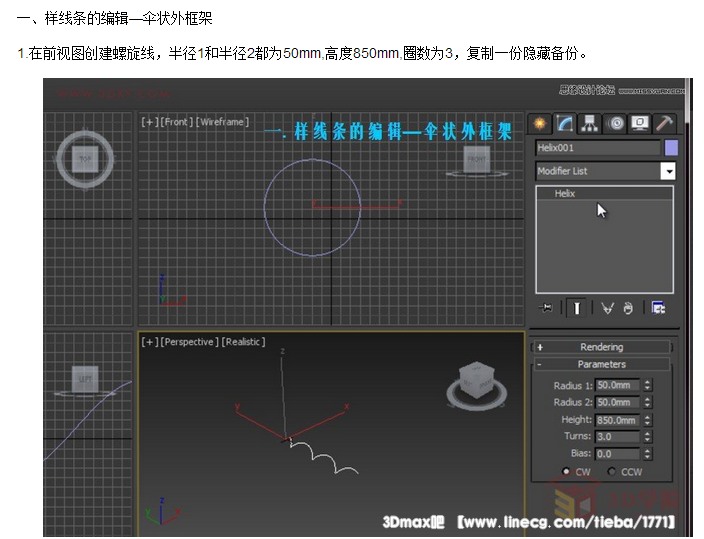Toggle the Pin Stack icon
This screenshot has width=704, height=539.
(546, 308)
